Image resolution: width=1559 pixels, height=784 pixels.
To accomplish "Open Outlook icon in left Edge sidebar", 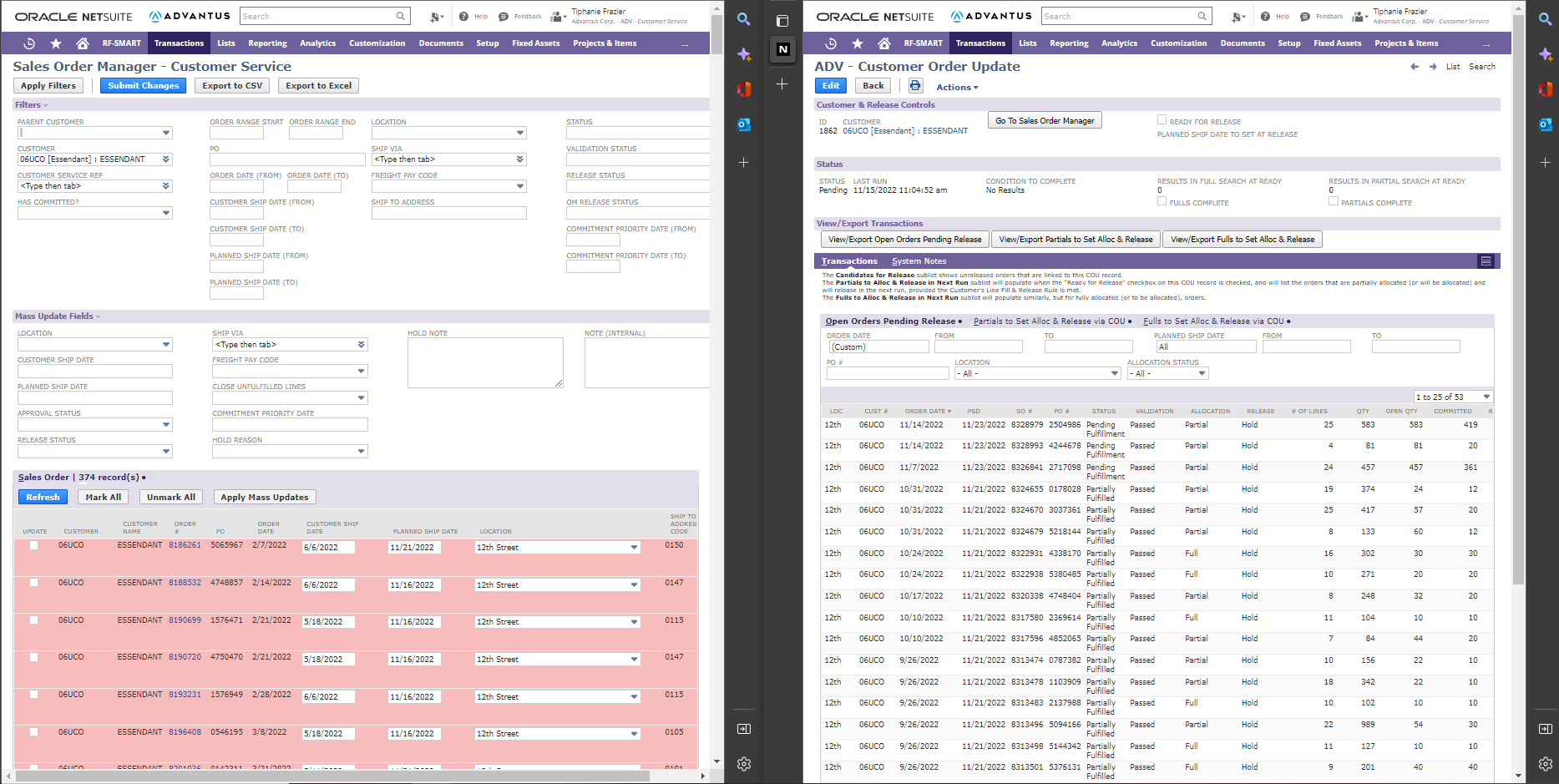I will [744, 124].
